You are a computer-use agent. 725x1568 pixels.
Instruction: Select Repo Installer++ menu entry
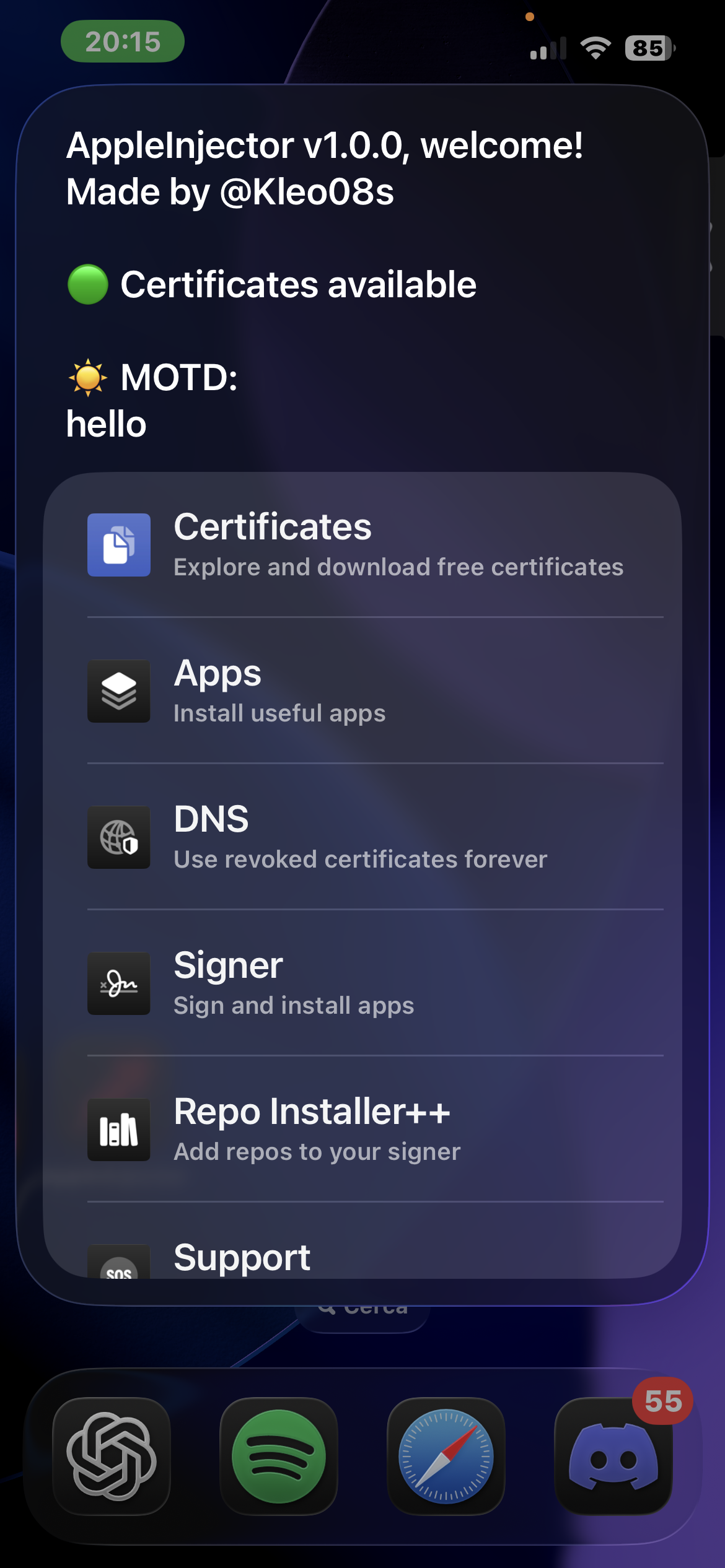[362, 1130]
